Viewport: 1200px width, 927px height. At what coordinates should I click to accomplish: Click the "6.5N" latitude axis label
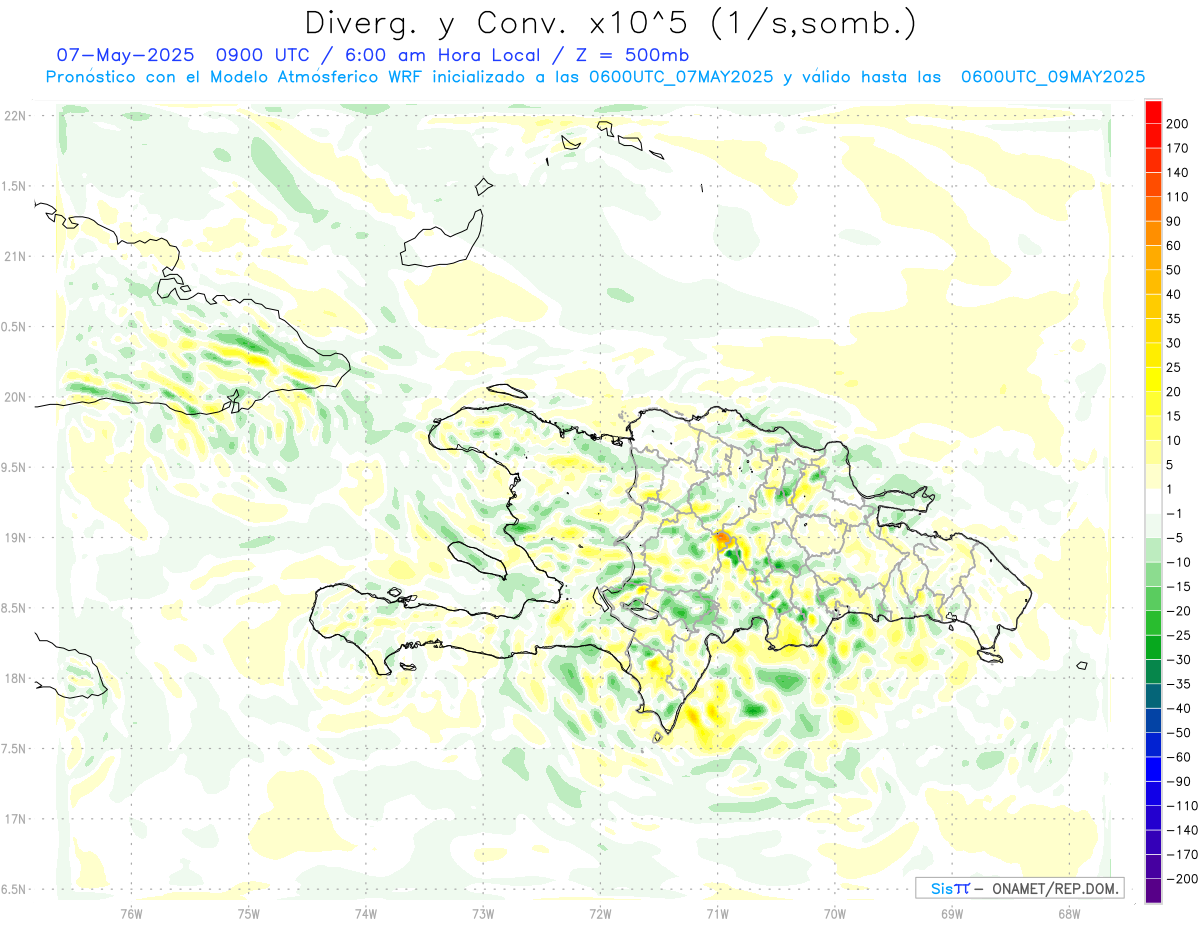coord(15,890)
